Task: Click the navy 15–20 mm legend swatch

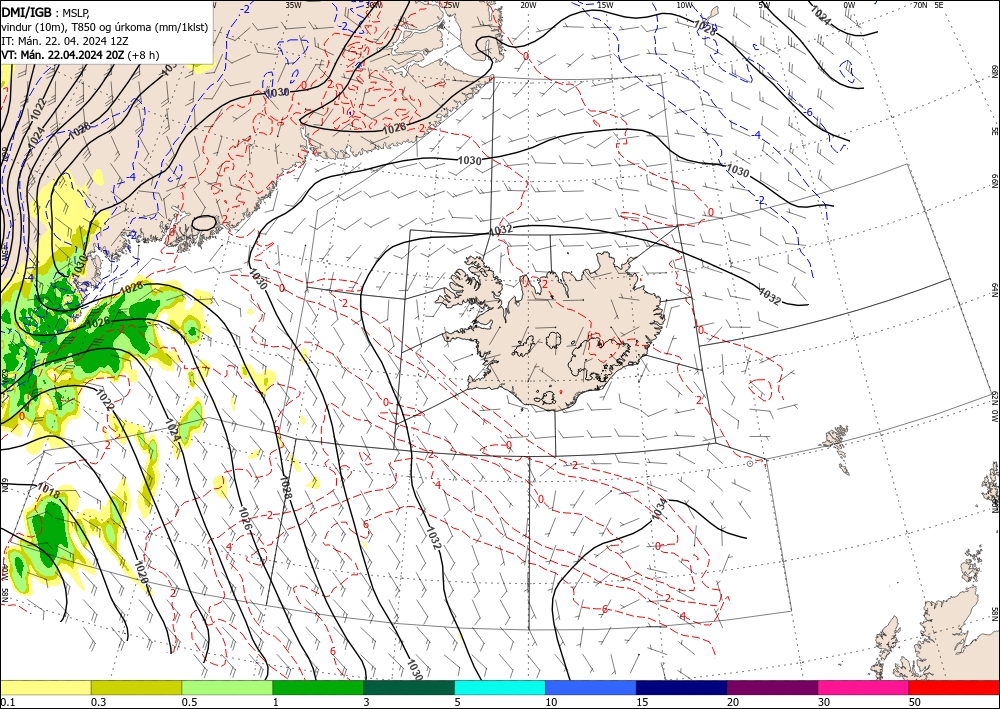Action: [x=682, y=687]
